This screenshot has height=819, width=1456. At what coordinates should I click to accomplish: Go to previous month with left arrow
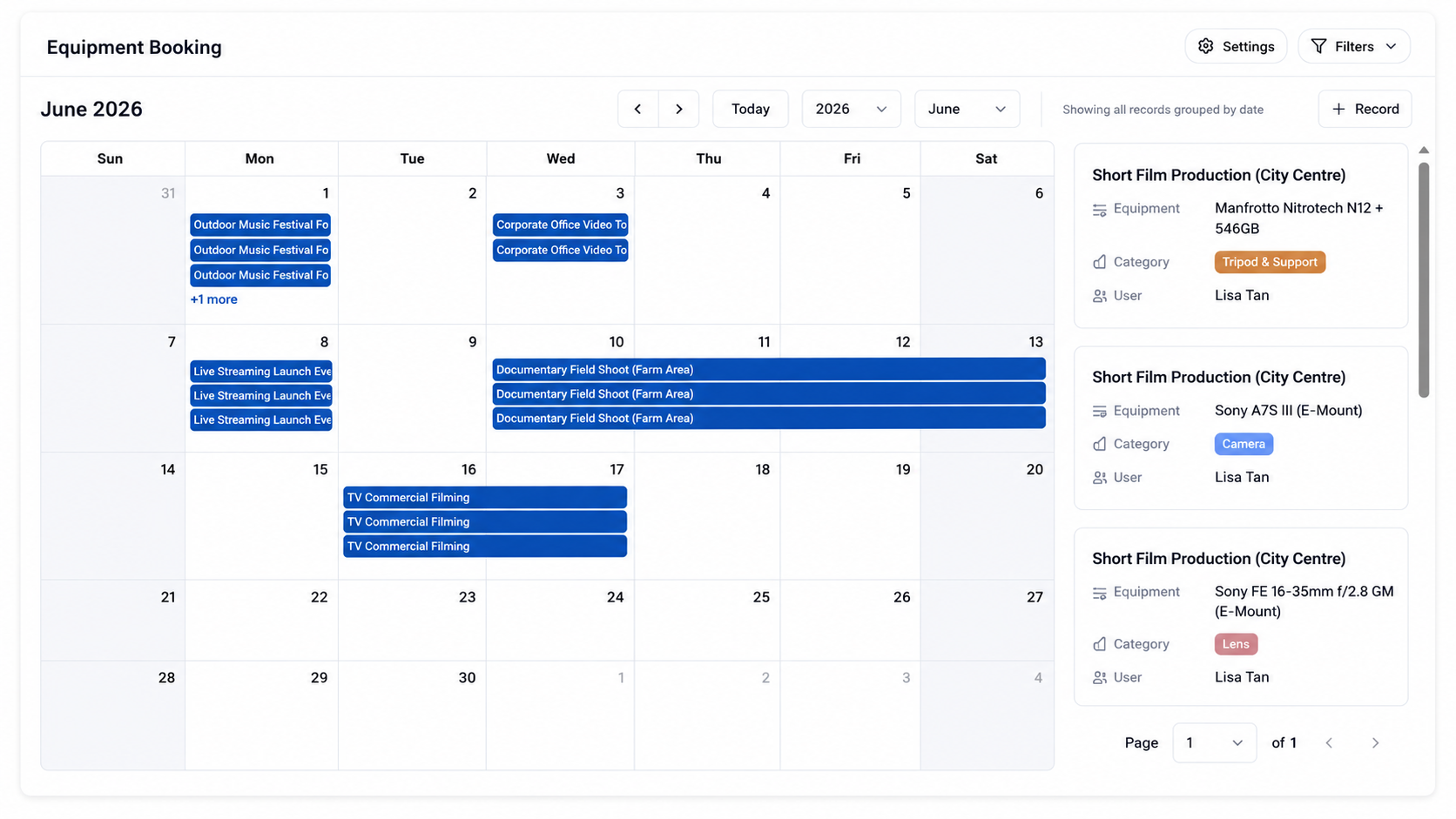pyautogui.click(x=638, y=109)
